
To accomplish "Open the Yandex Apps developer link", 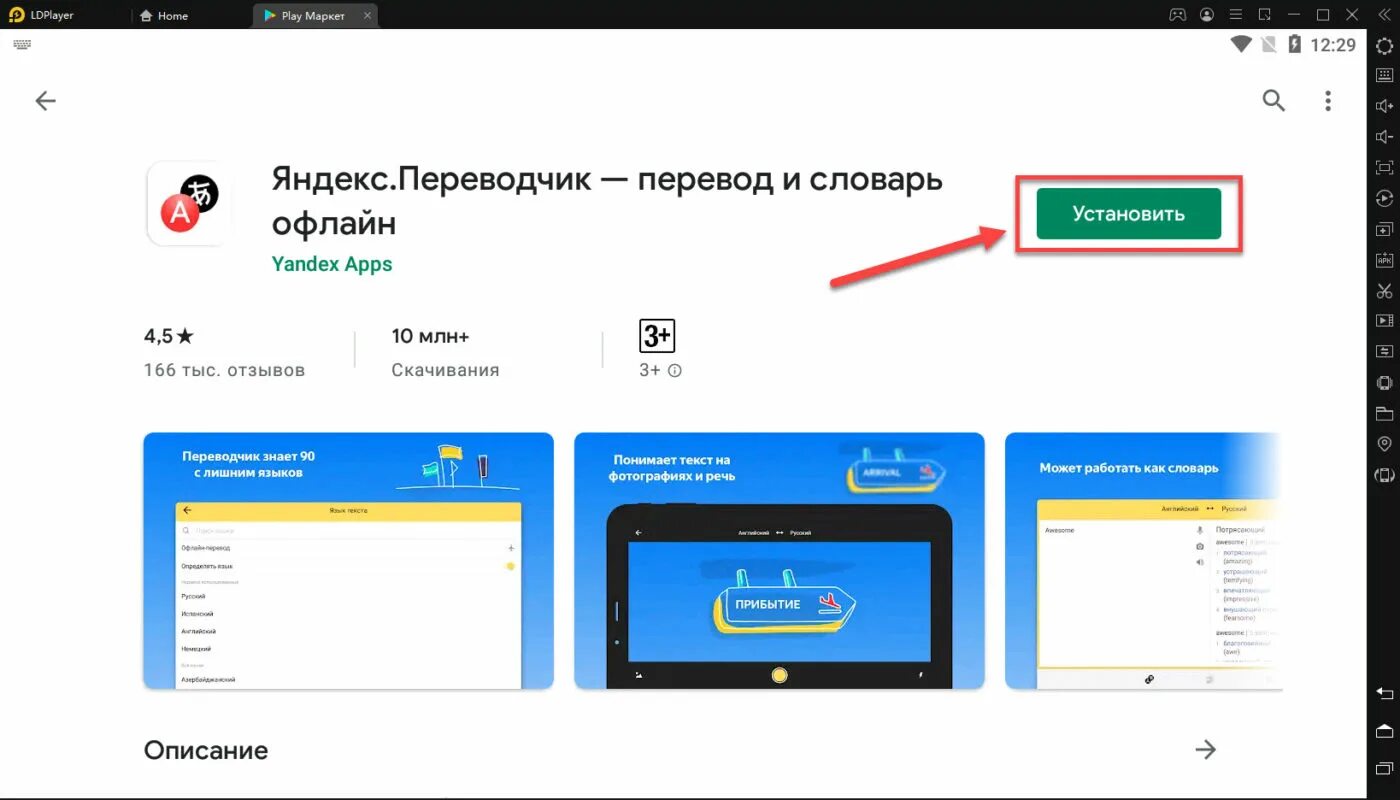I will pyautogui.click(x=332, y=264).
